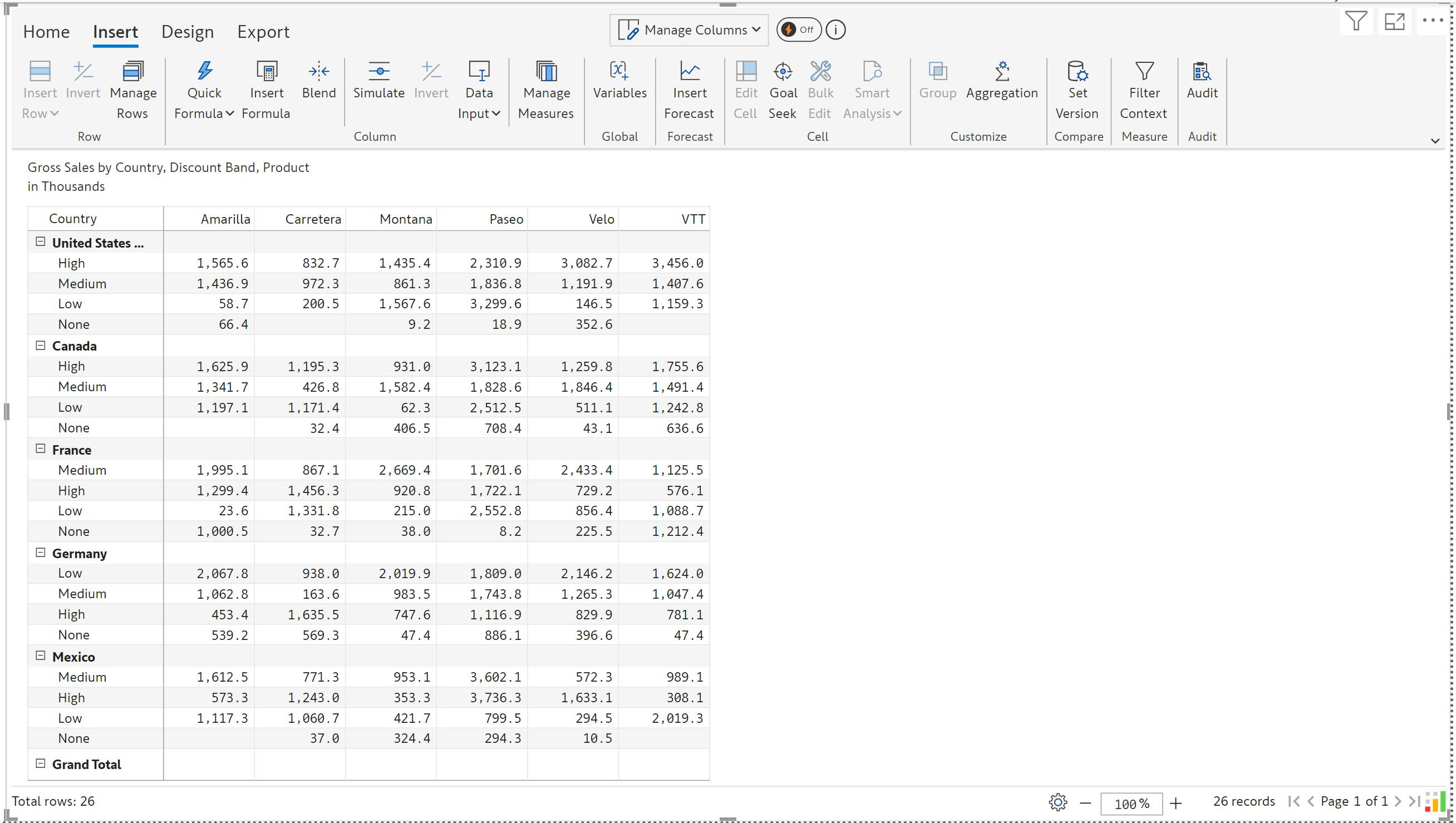Click the Audit icon
The image size is (1456, 823).
coord(1202,72)
